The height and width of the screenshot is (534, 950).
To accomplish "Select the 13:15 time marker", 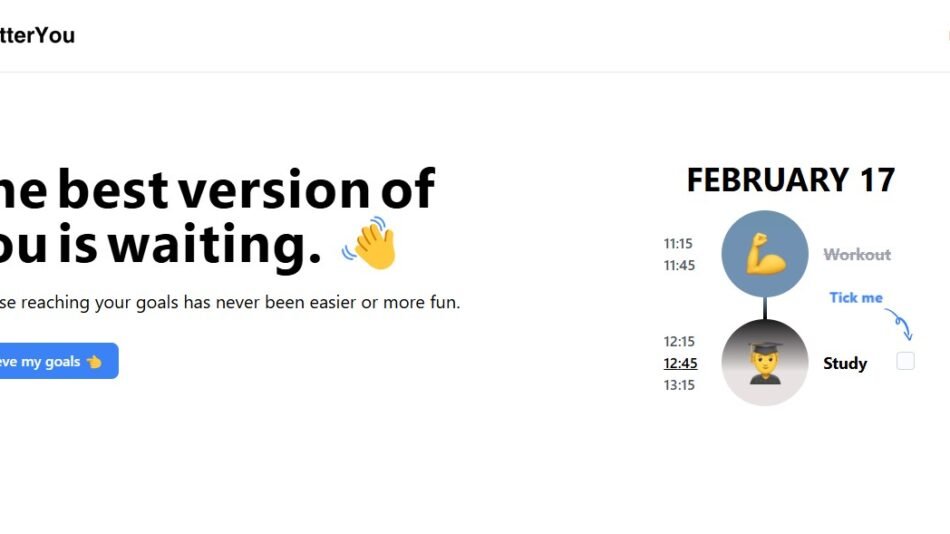I will 679,385.
